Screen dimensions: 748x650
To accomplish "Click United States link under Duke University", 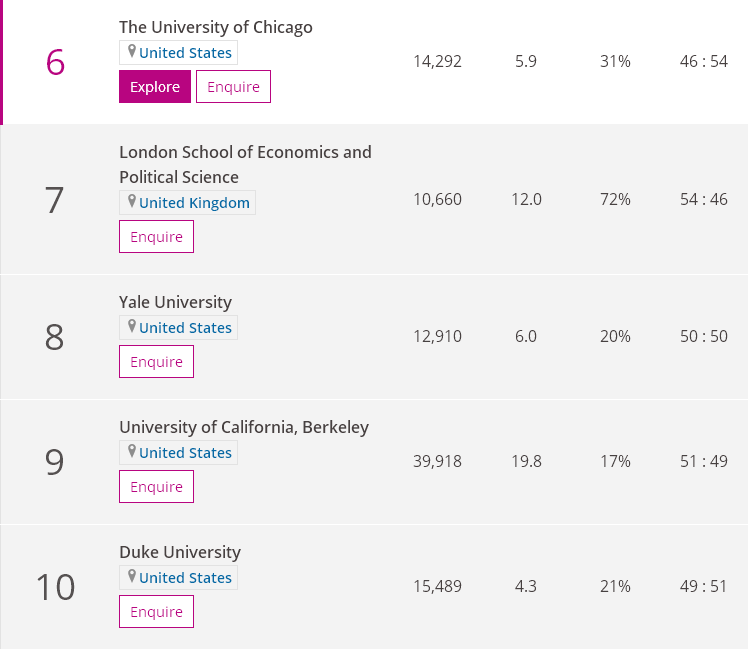I will 185,578.
